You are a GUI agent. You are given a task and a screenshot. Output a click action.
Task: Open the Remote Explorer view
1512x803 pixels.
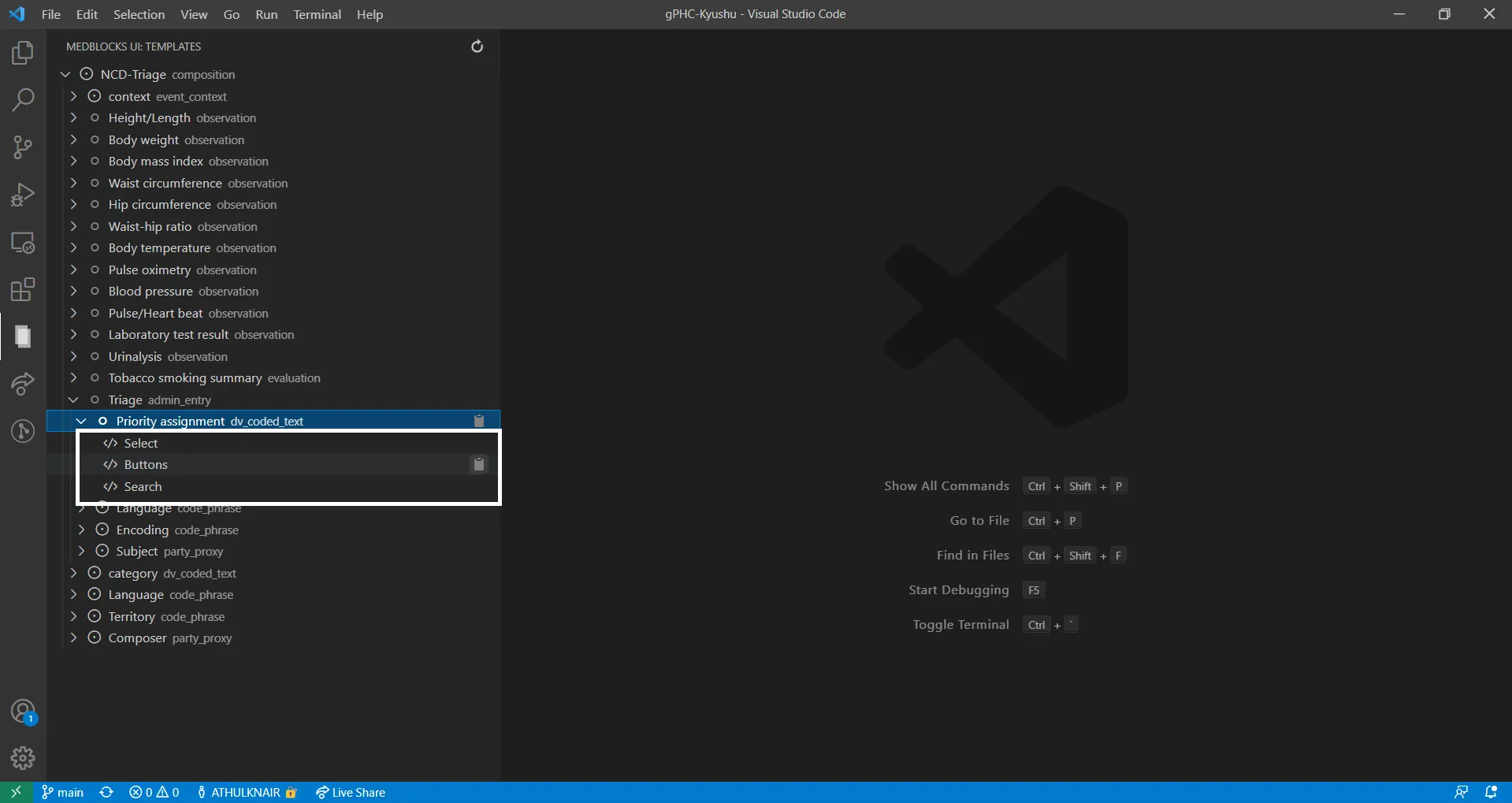click(x=23, y=243)
